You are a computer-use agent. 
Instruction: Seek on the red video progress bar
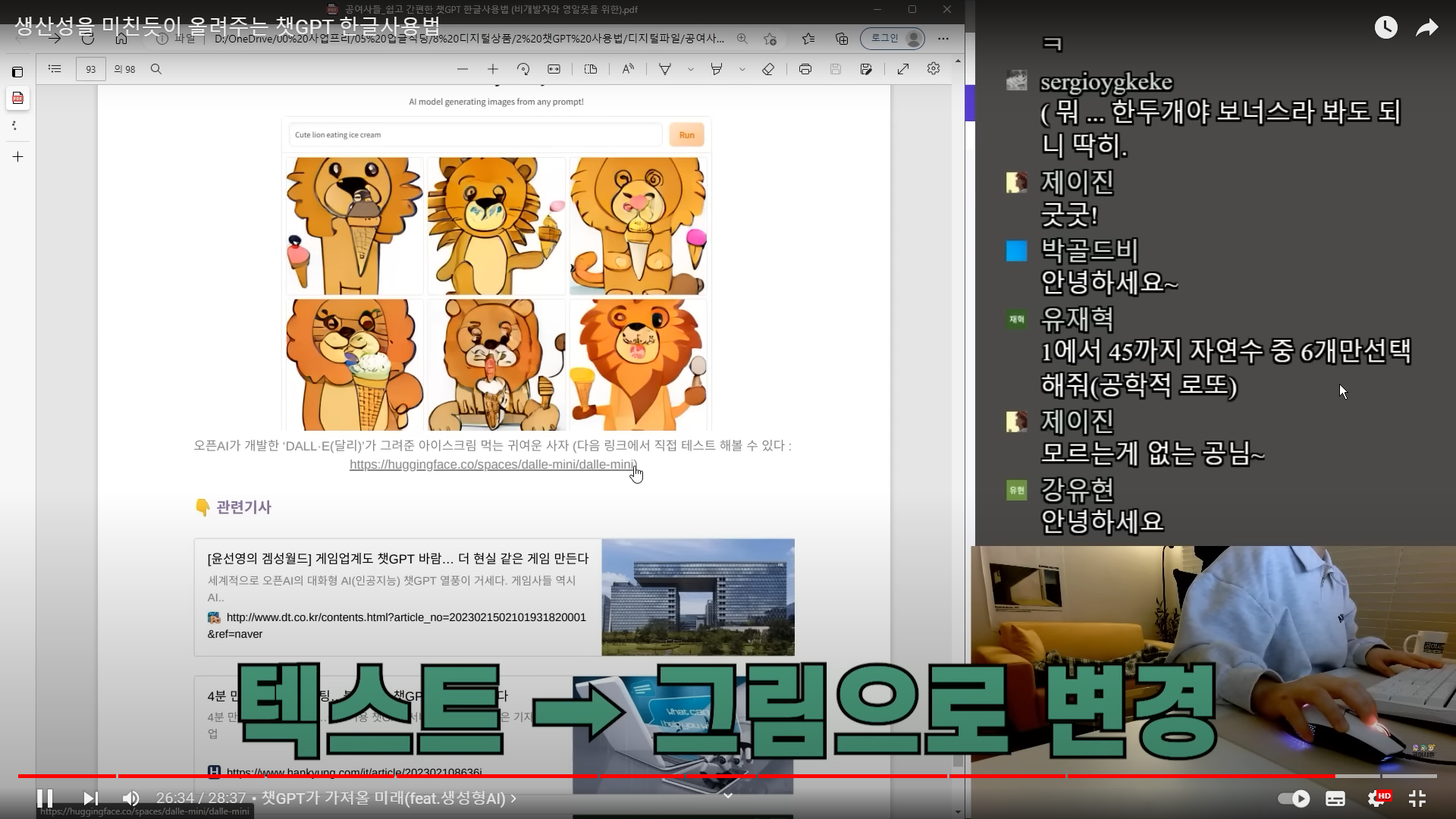pos(726,776)
